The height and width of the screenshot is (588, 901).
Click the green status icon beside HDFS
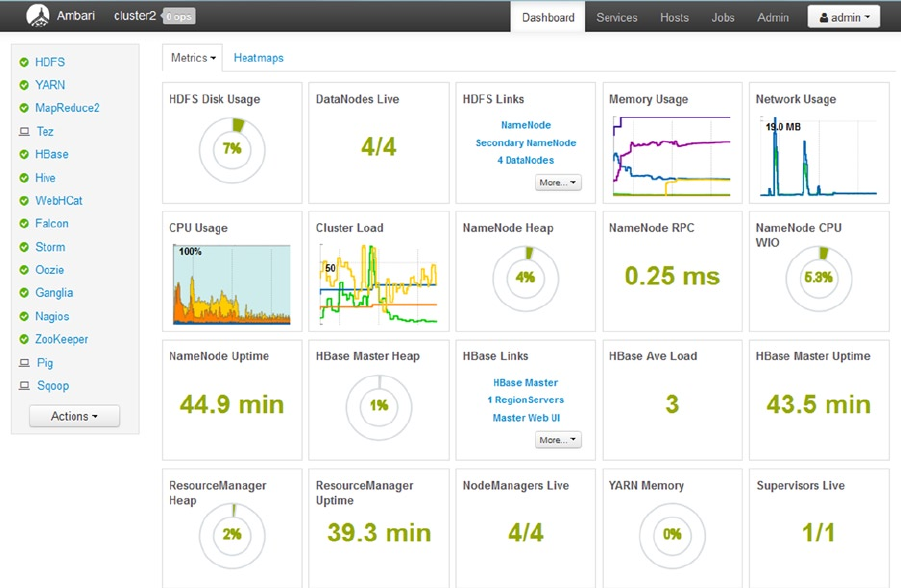[24, 62]
